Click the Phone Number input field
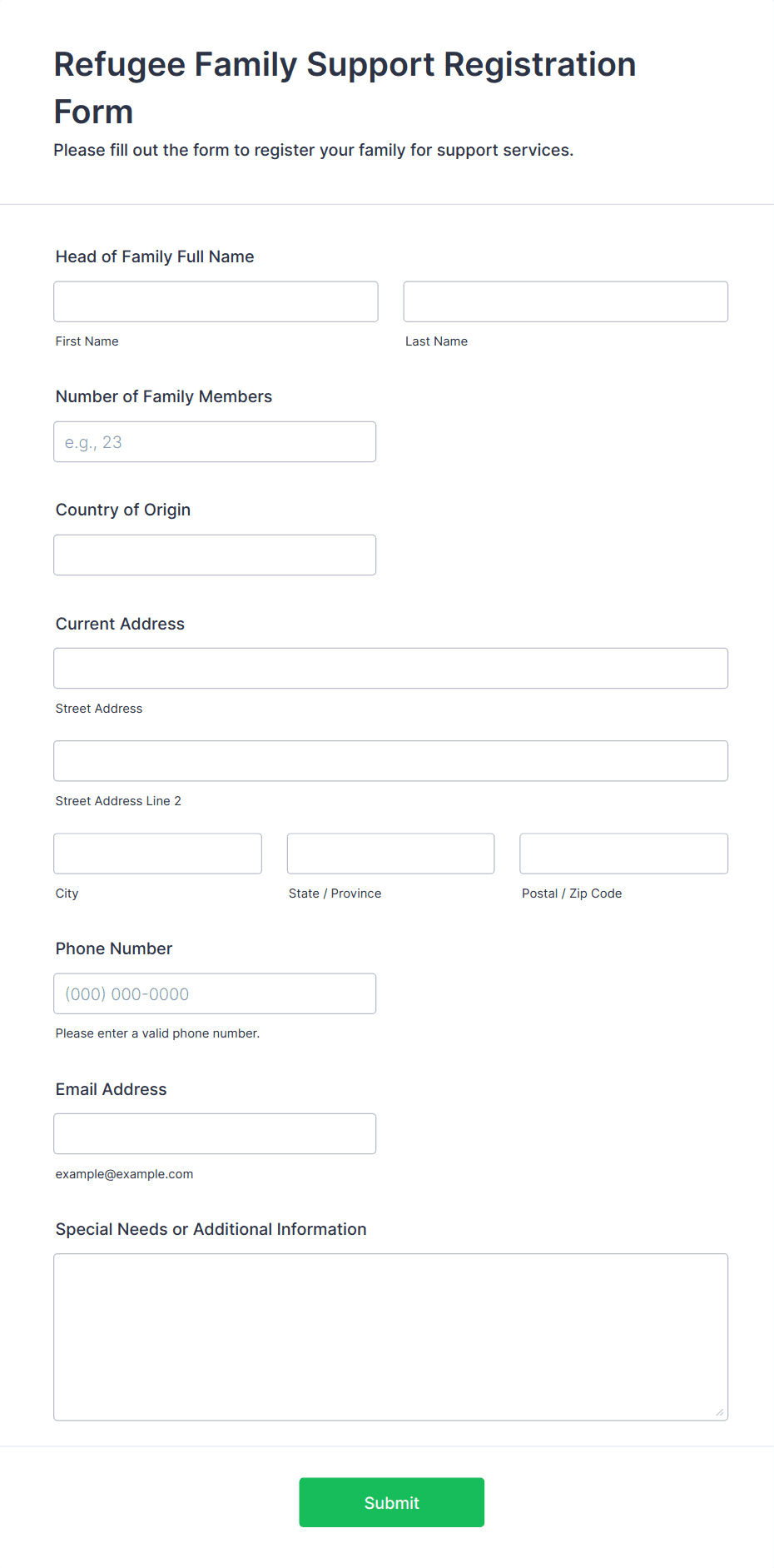 tap(215, 994)
